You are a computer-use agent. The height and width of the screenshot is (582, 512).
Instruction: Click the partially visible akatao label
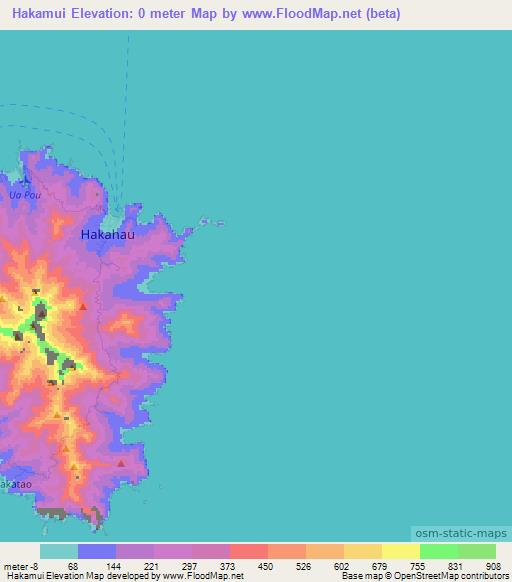point(16,484)
